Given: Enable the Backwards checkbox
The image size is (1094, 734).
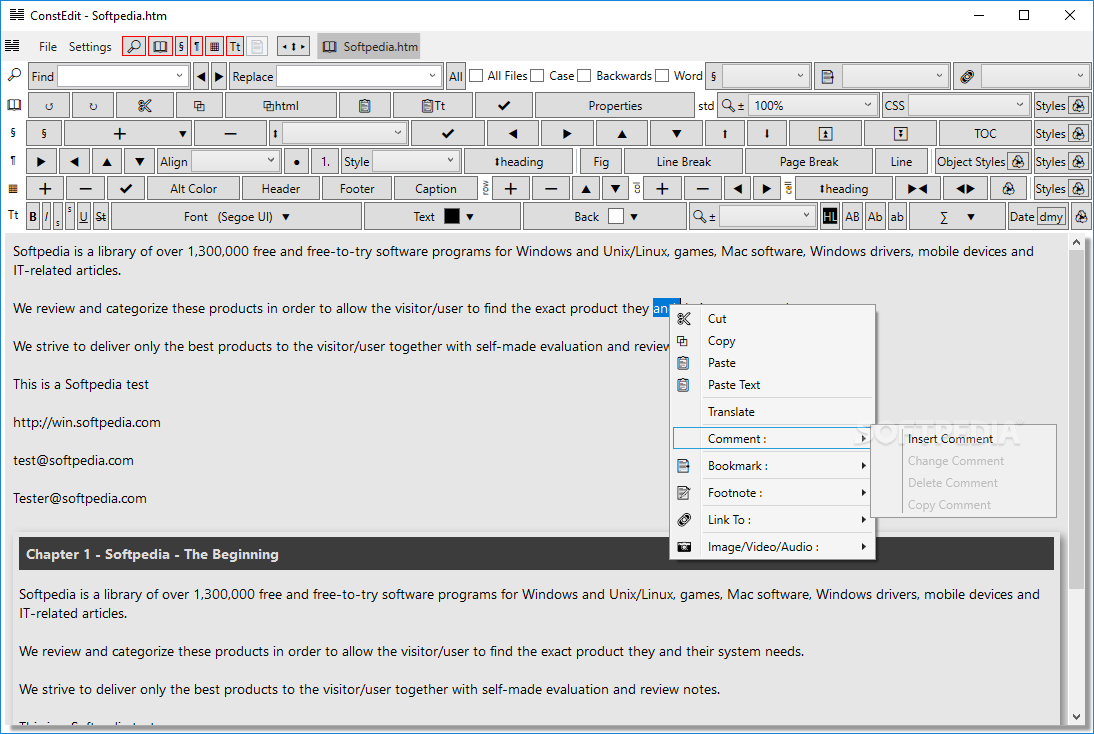Looking at the screenshot, I should tap(584, 75).
